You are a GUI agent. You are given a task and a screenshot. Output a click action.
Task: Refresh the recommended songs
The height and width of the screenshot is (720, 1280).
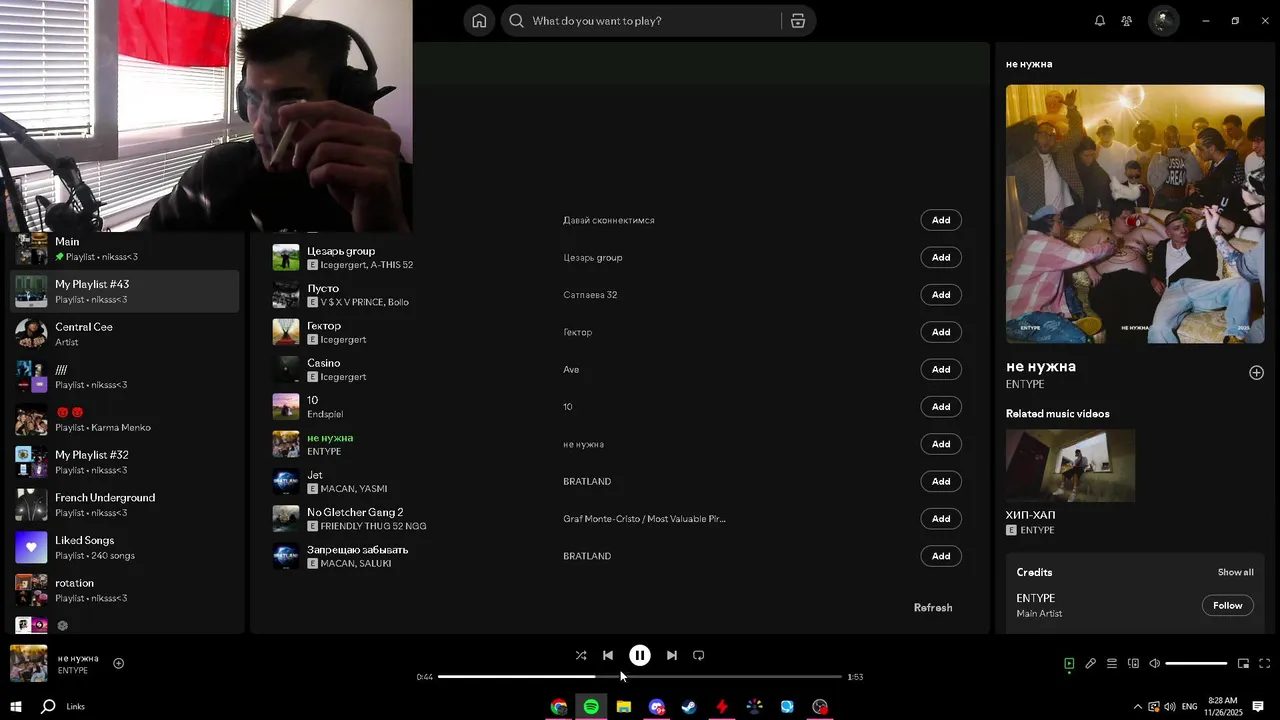[x=933, y=608]
